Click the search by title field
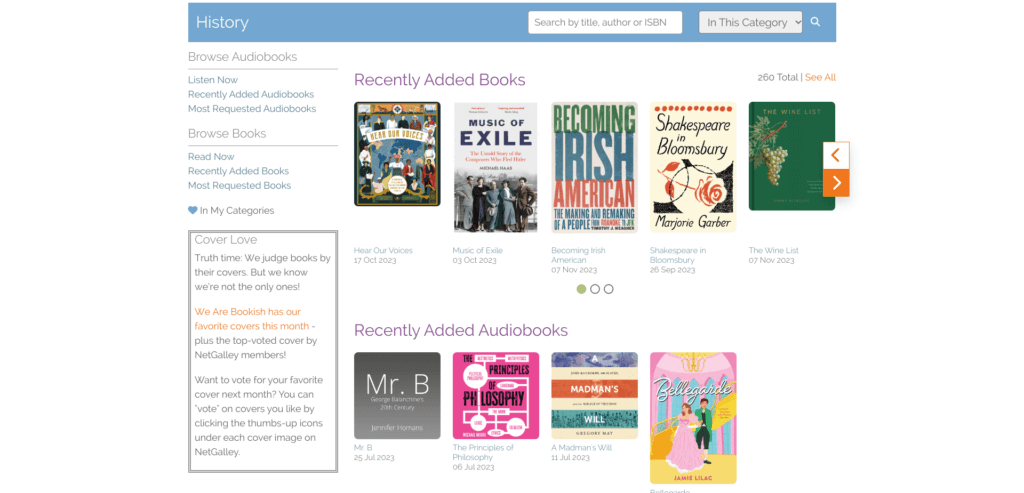Viewport: 1024px width, 493px height. tap(605, 22)
